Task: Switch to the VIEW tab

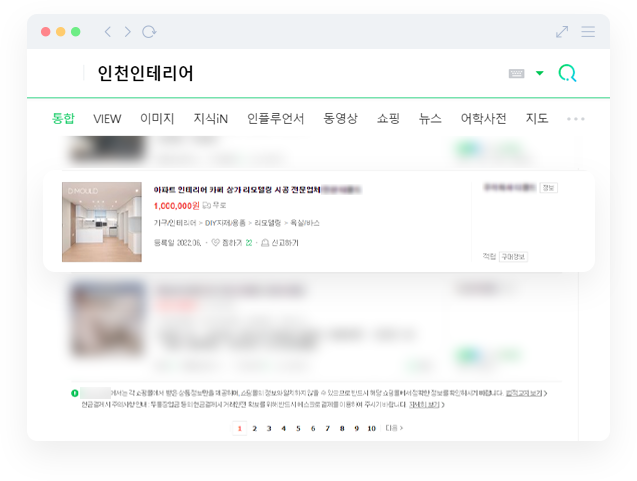Action: 107,119
